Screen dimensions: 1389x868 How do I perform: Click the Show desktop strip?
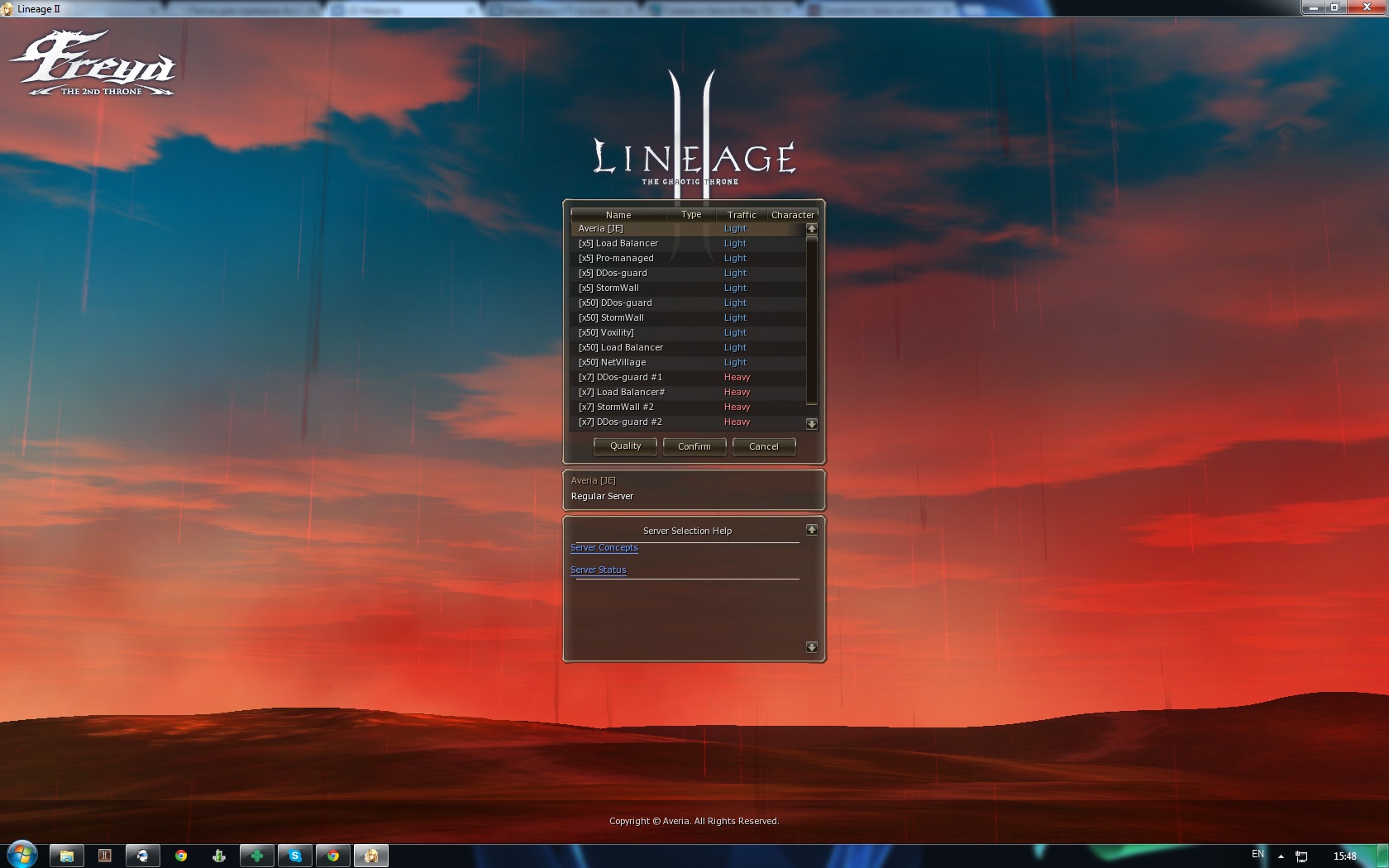point(1383,856)
